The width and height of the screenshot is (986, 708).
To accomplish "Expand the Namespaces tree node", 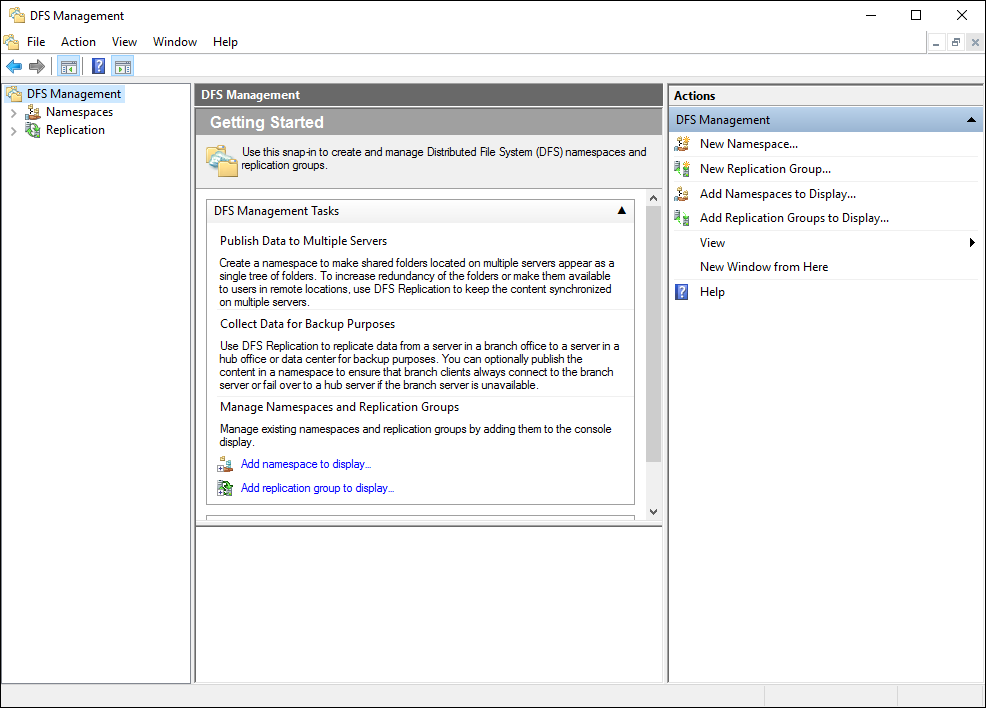I will [13, 113].
